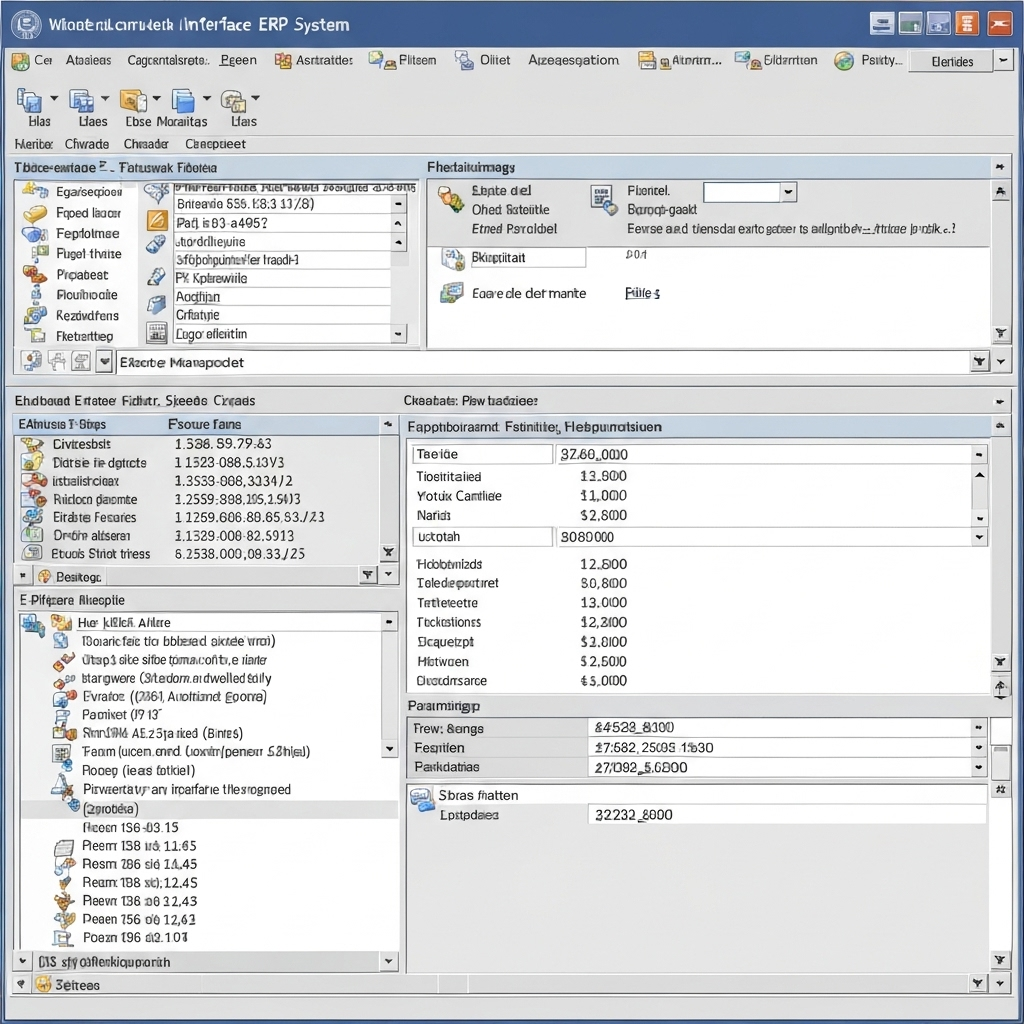1024x1024 pixels.
Task: Expand the dropdown beside the Flontel field
Action: (788, 191)
